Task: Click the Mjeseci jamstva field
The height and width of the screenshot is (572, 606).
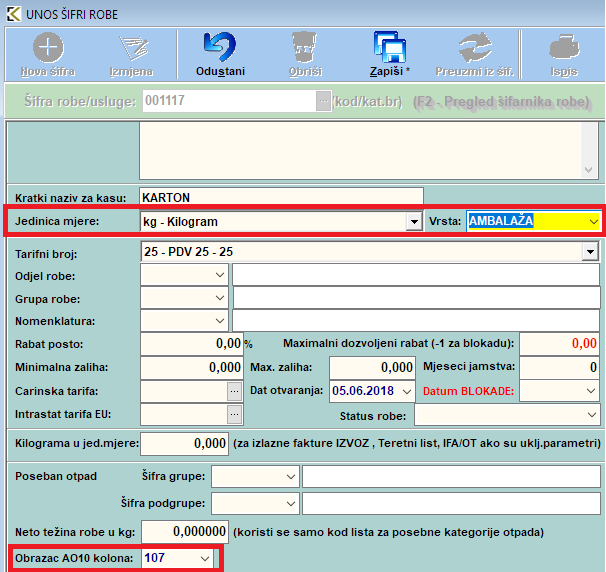Action: point(560,367)
